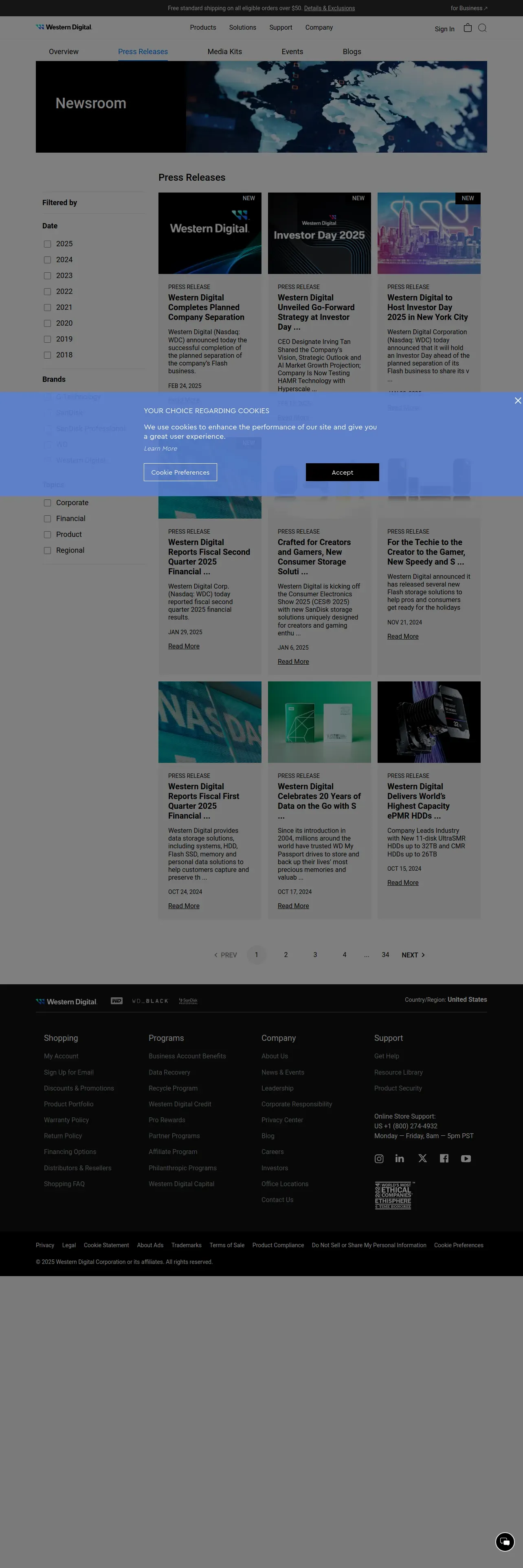The width and height of the screenshot is (523, 1568).
Task: Switch to the Blogs tab
Action: coord(352,52)
